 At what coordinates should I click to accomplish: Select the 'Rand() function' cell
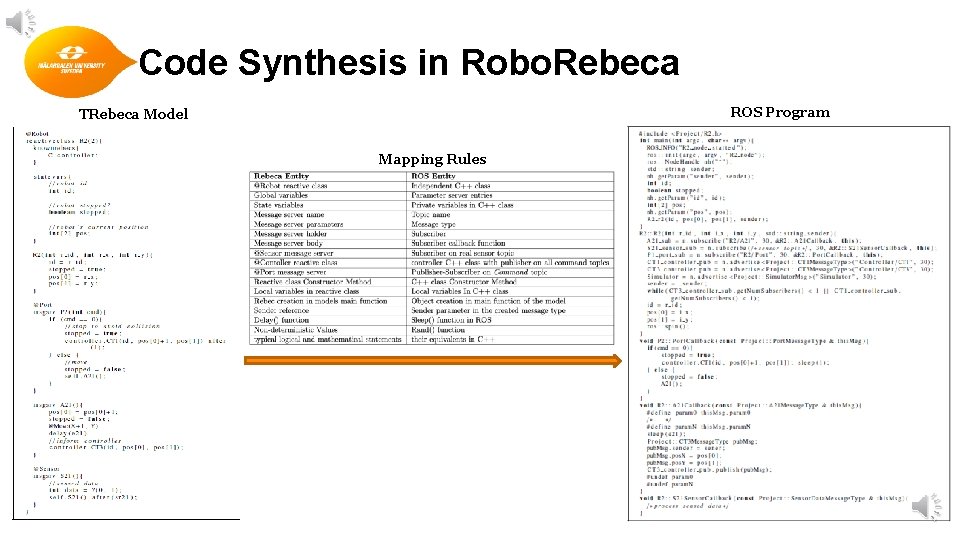511,330
